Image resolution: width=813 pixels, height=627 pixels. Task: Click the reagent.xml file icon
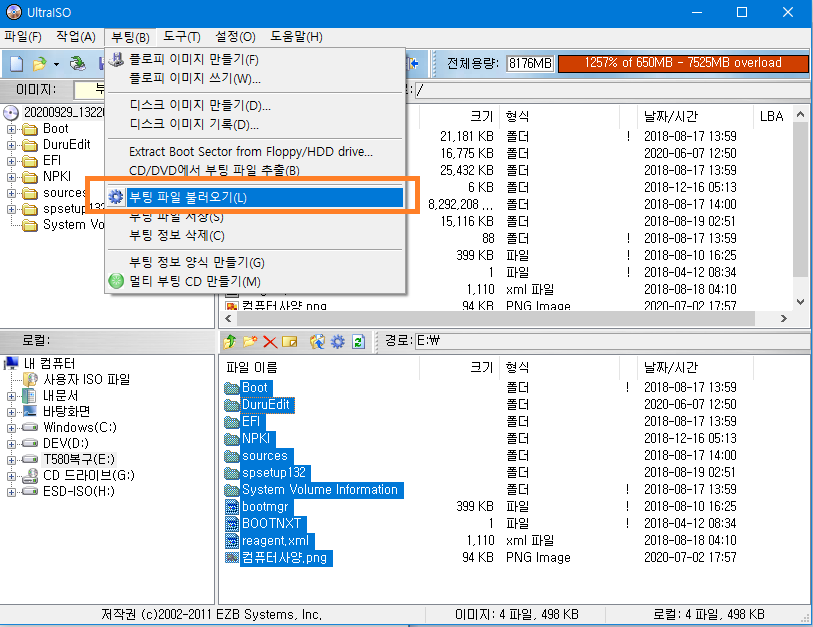pyautogui.click(x=232, y=541)
